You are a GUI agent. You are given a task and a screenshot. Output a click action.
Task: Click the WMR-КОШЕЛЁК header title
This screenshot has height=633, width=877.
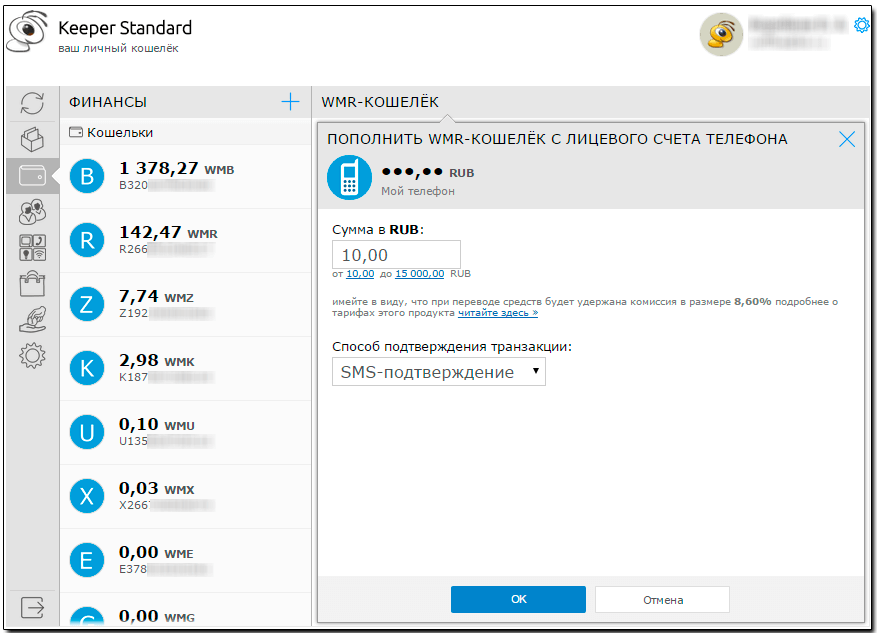coord(380,102)
